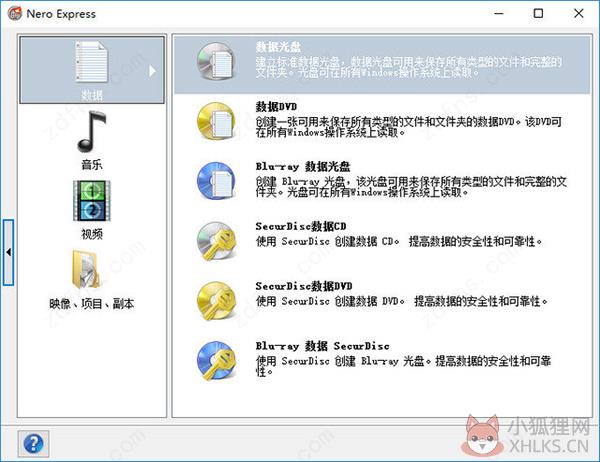Open help with the blue question mark
Viewport: 600px width, 462px height.
(x=33, y=444)
